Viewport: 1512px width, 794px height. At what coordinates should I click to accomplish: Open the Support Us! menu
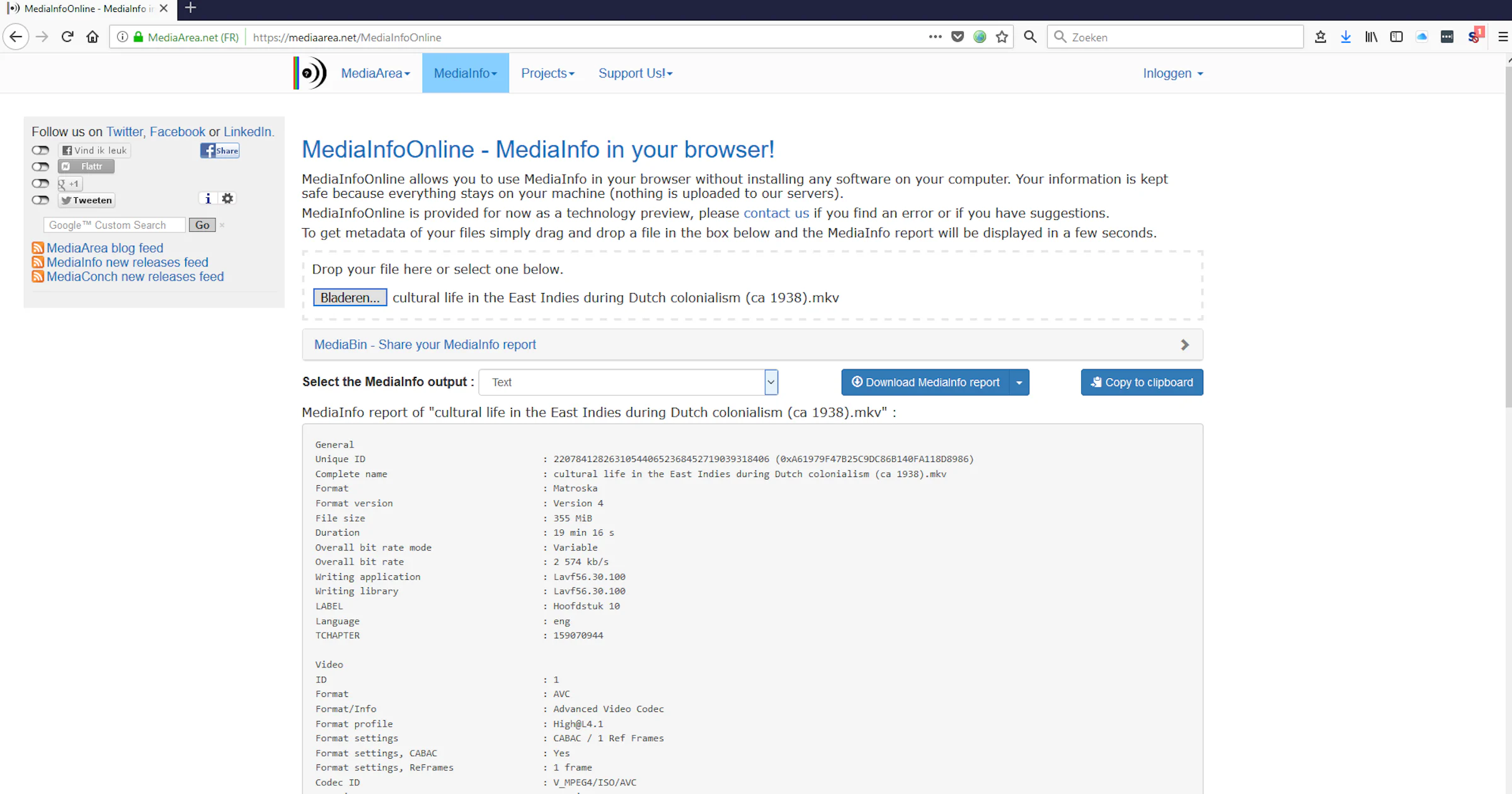[x=635, y=73]
